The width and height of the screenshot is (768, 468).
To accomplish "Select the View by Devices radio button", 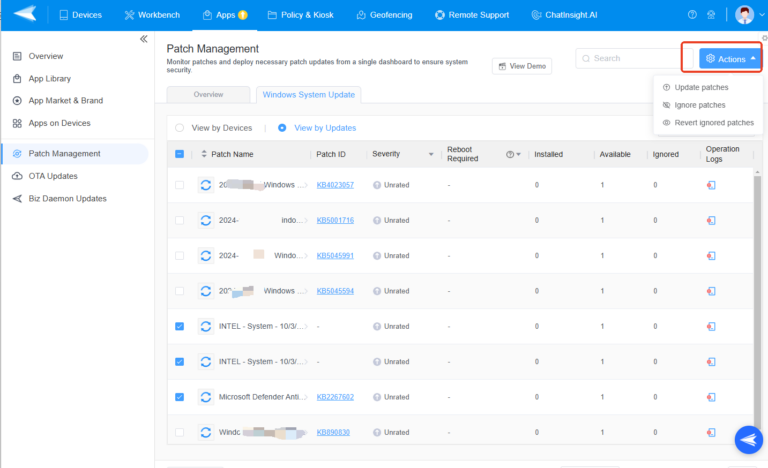I will [x=180, y=128].
